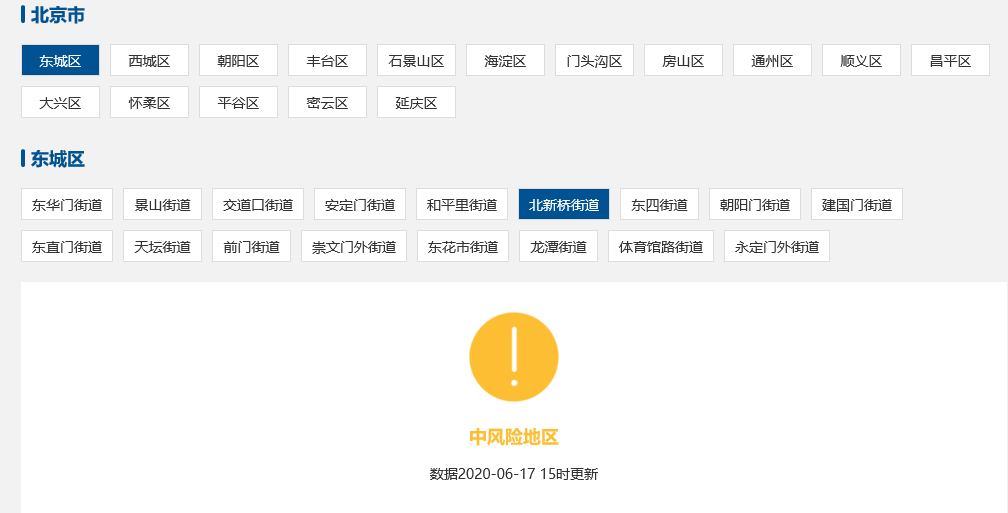Select 天坛街道 subdistrict
This screenshot has height=513, width=1008.
point(163,246)
